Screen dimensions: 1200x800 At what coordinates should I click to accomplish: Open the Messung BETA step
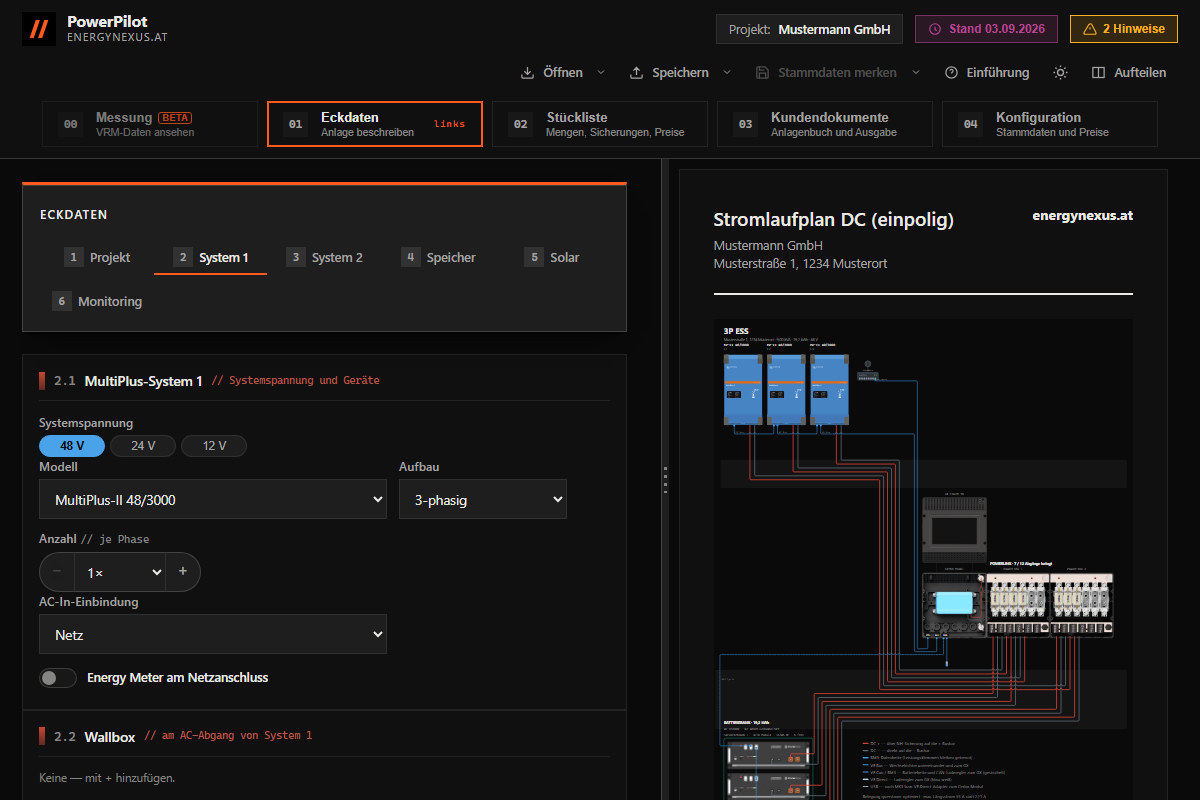coord(150,124)
